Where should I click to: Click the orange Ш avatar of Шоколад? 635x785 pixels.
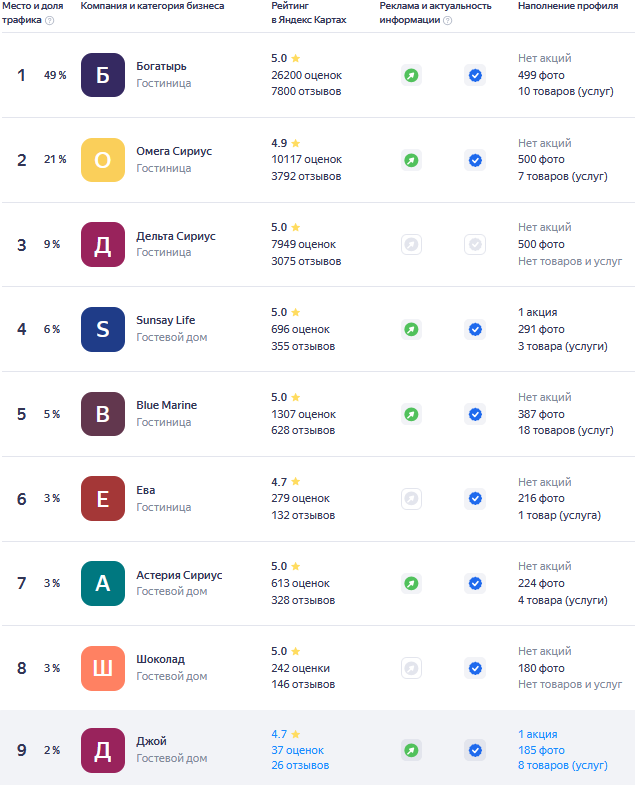pyautogui.click(x=103, y=668)
